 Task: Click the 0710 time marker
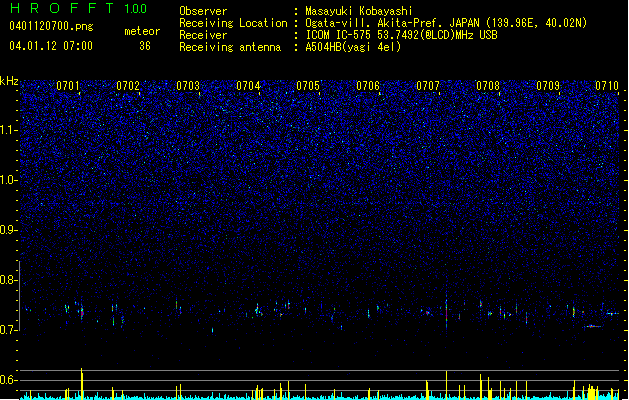607,85
